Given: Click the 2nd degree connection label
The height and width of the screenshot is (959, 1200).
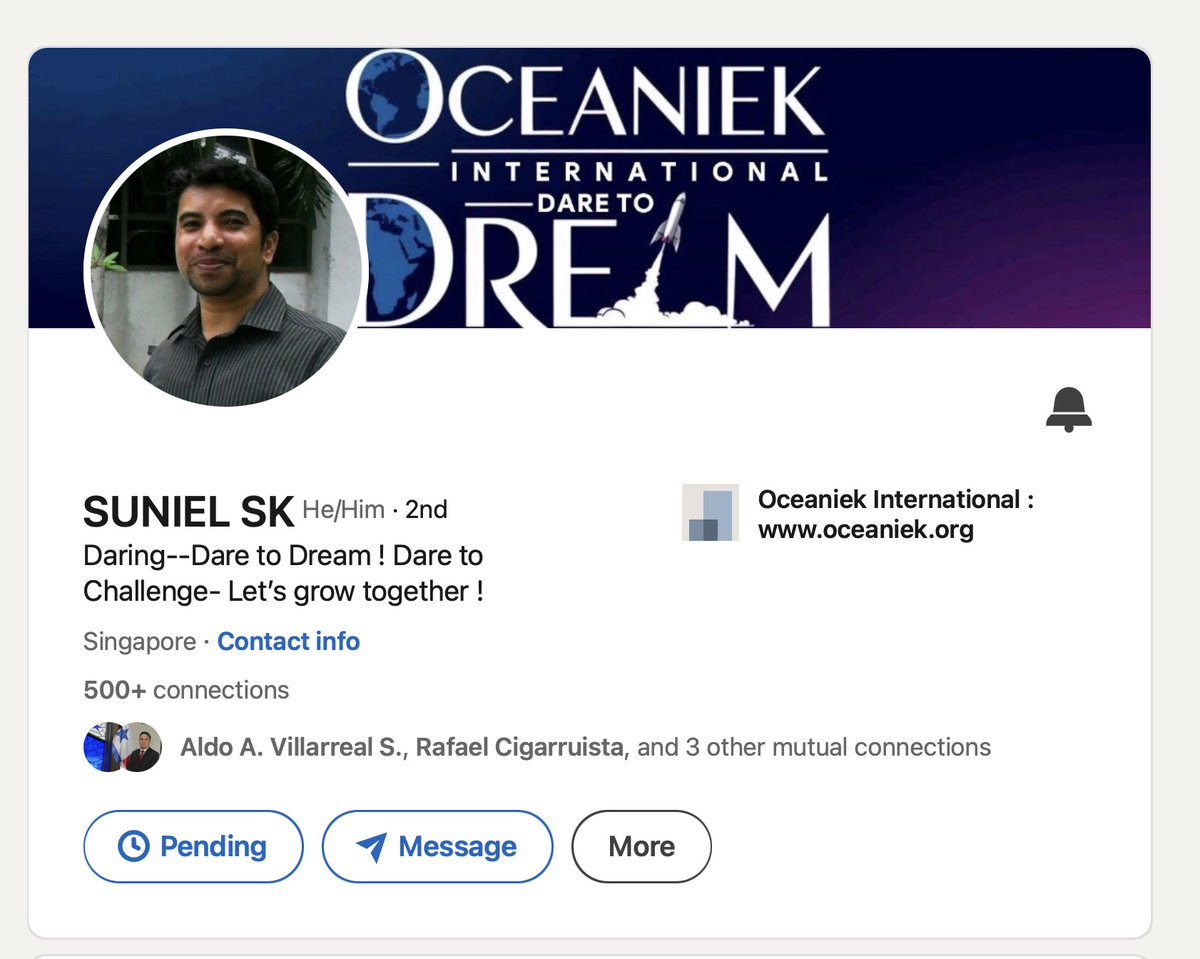Looking at the screenshot, I should 426,510.
